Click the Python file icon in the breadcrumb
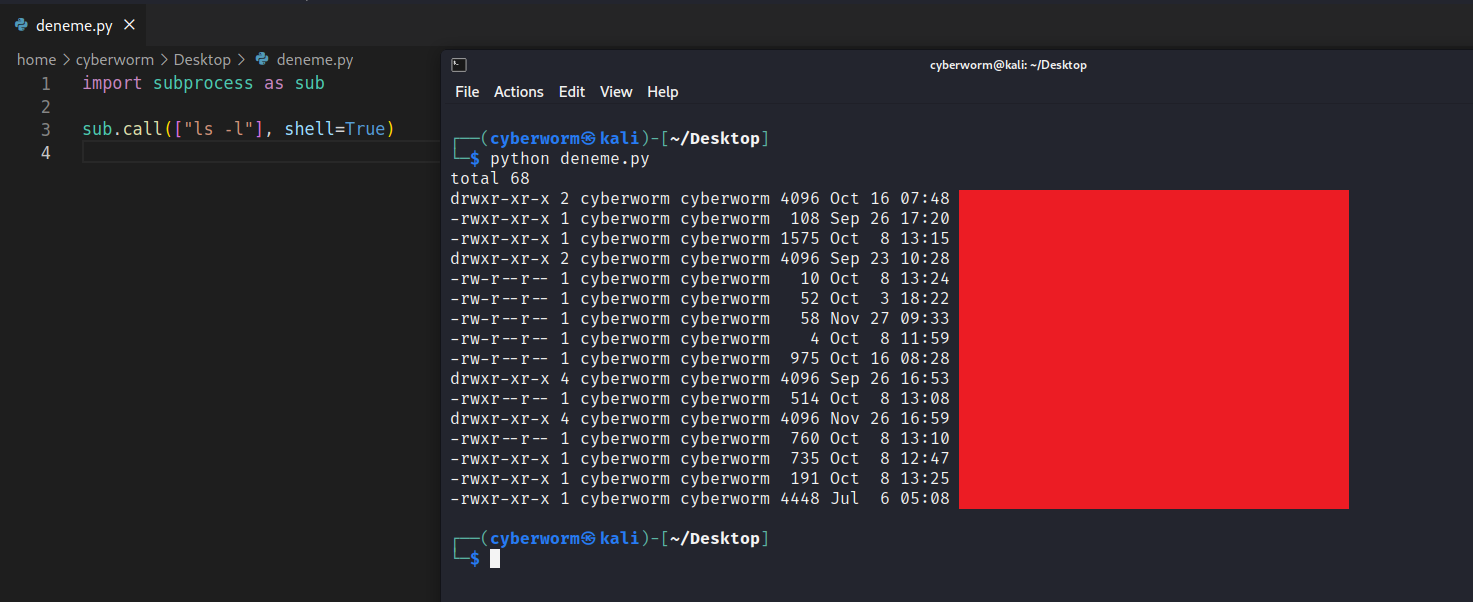This screenshot has width=1473, height=602. [x=262, y=60]
